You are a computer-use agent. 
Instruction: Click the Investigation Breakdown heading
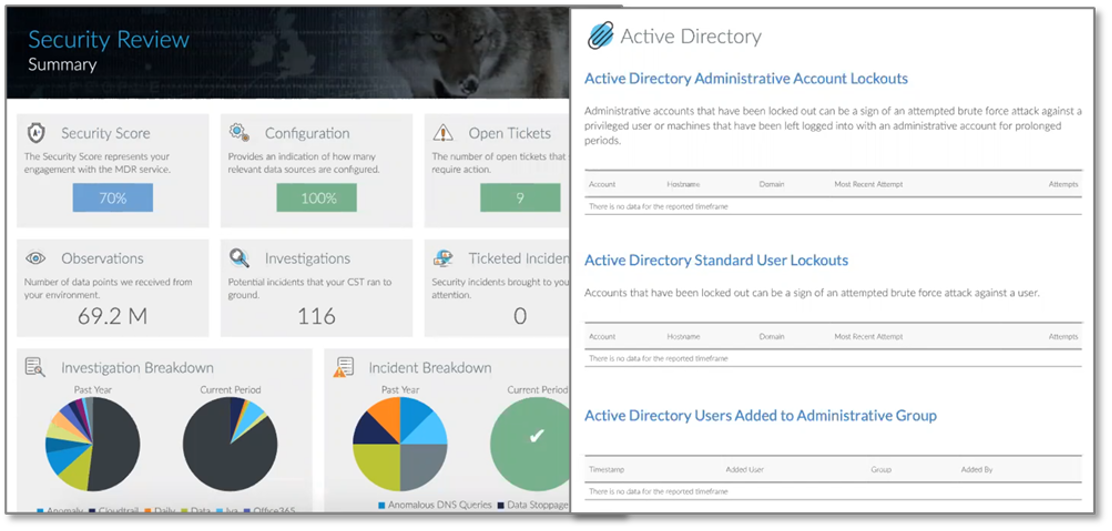(x=137, y=367)
